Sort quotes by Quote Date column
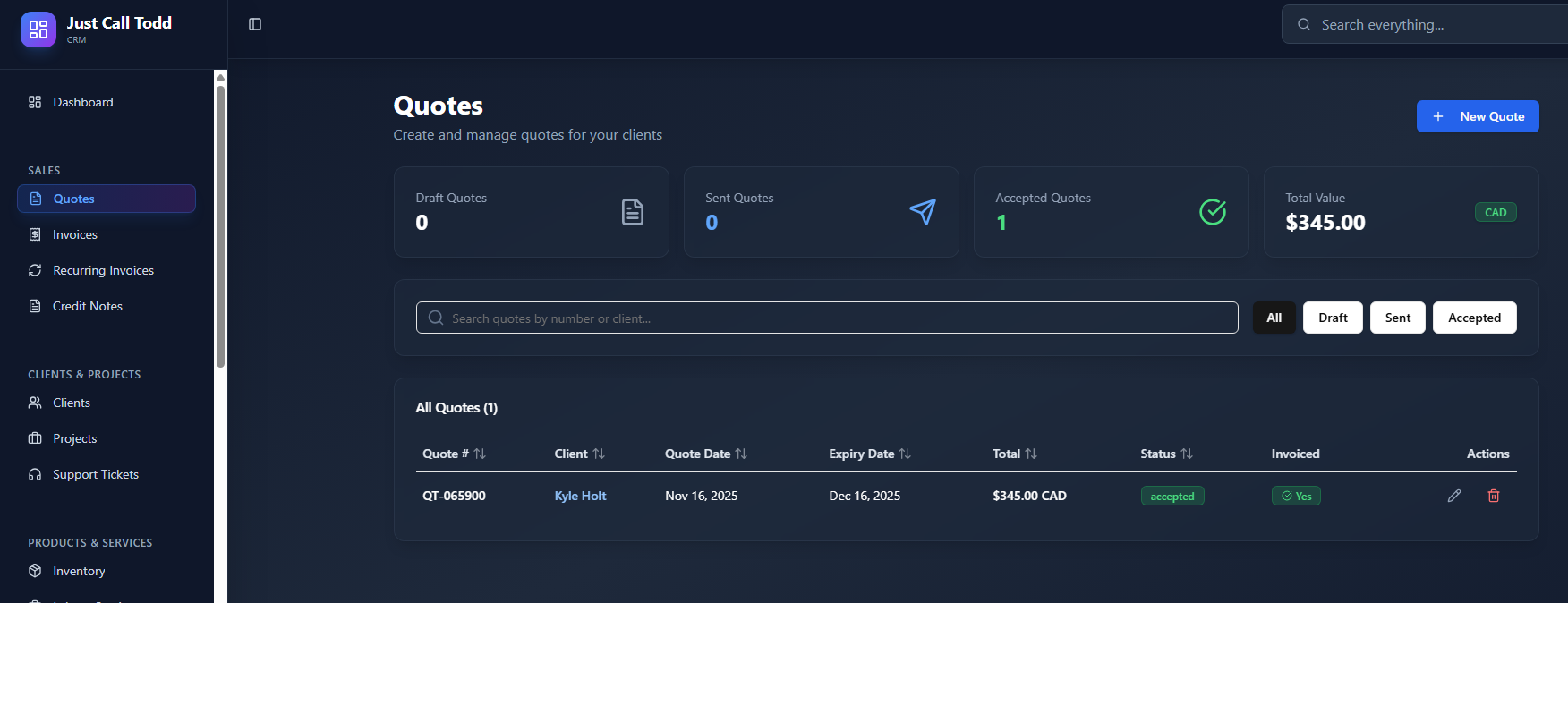 tap(705, 454)
